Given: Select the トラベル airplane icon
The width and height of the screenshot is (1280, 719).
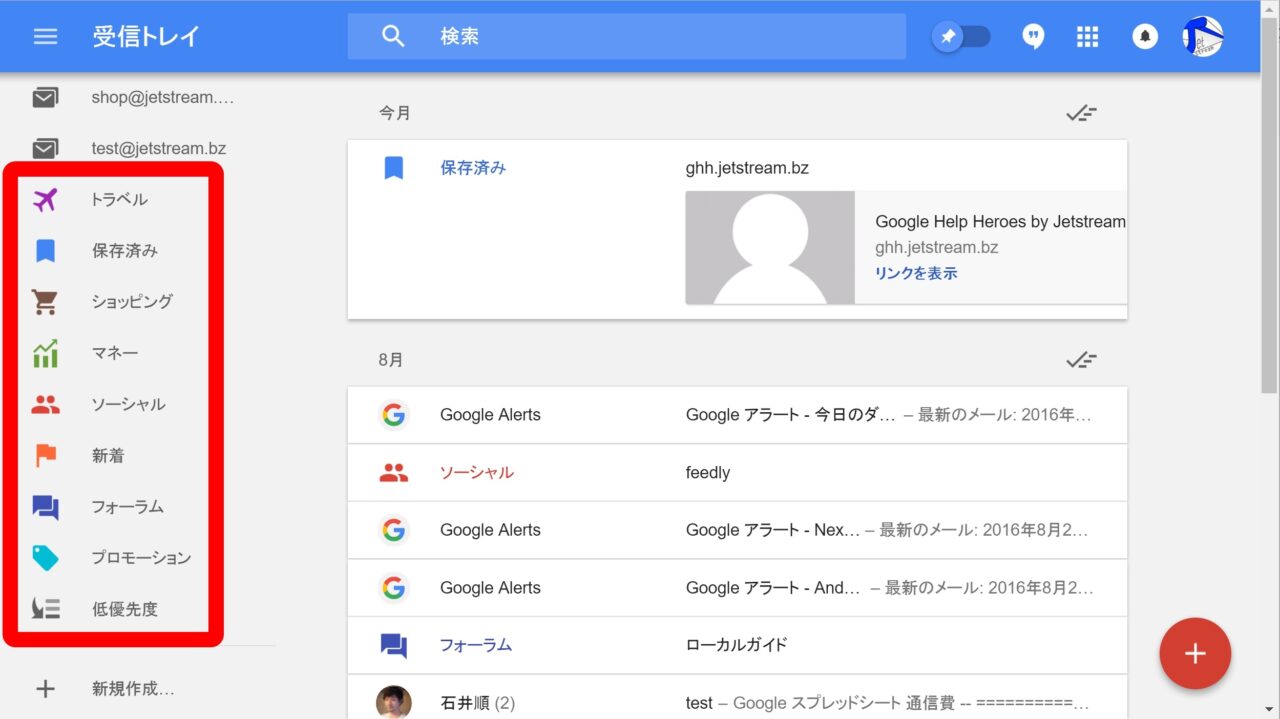Looking at the screenshot, I should 45,200.
